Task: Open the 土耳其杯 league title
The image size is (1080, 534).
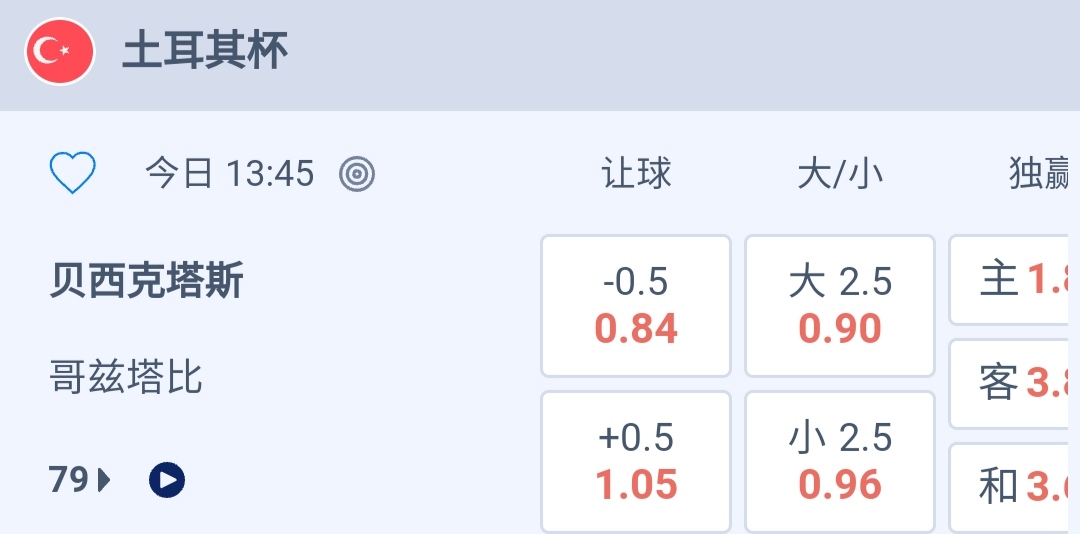Action: coord(205,52)
